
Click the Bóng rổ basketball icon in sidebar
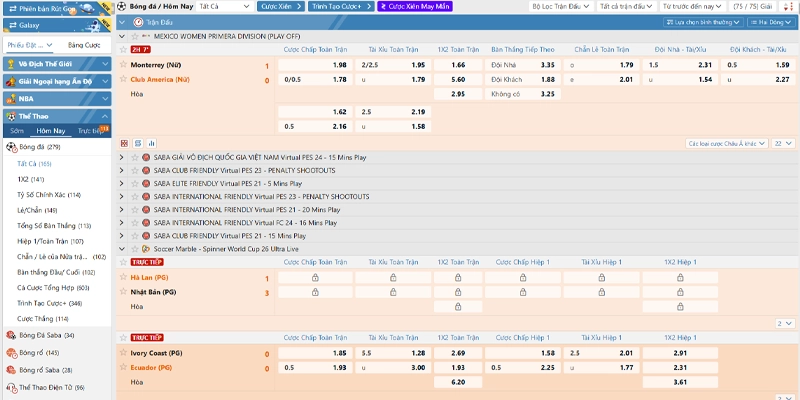point(11,353)
